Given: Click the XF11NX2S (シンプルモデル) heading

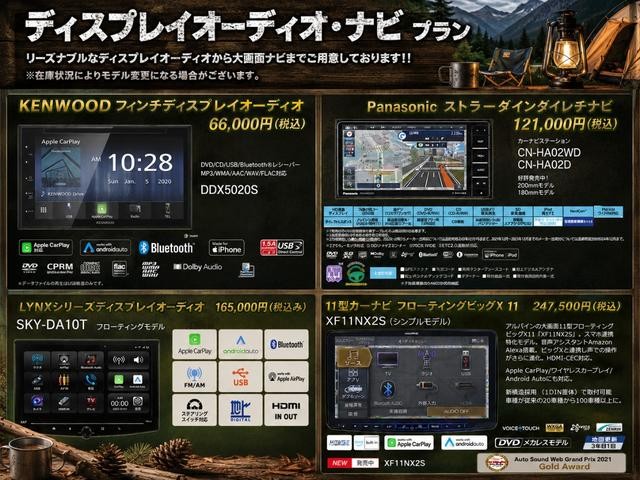Looking at the screenshot, I should pos(388,321).
